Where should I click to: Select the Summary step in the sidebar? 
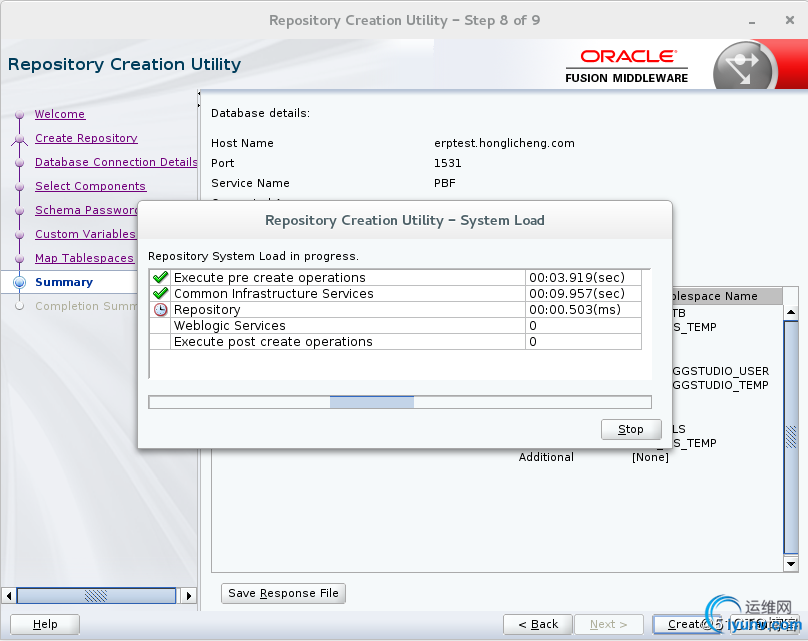64,282
